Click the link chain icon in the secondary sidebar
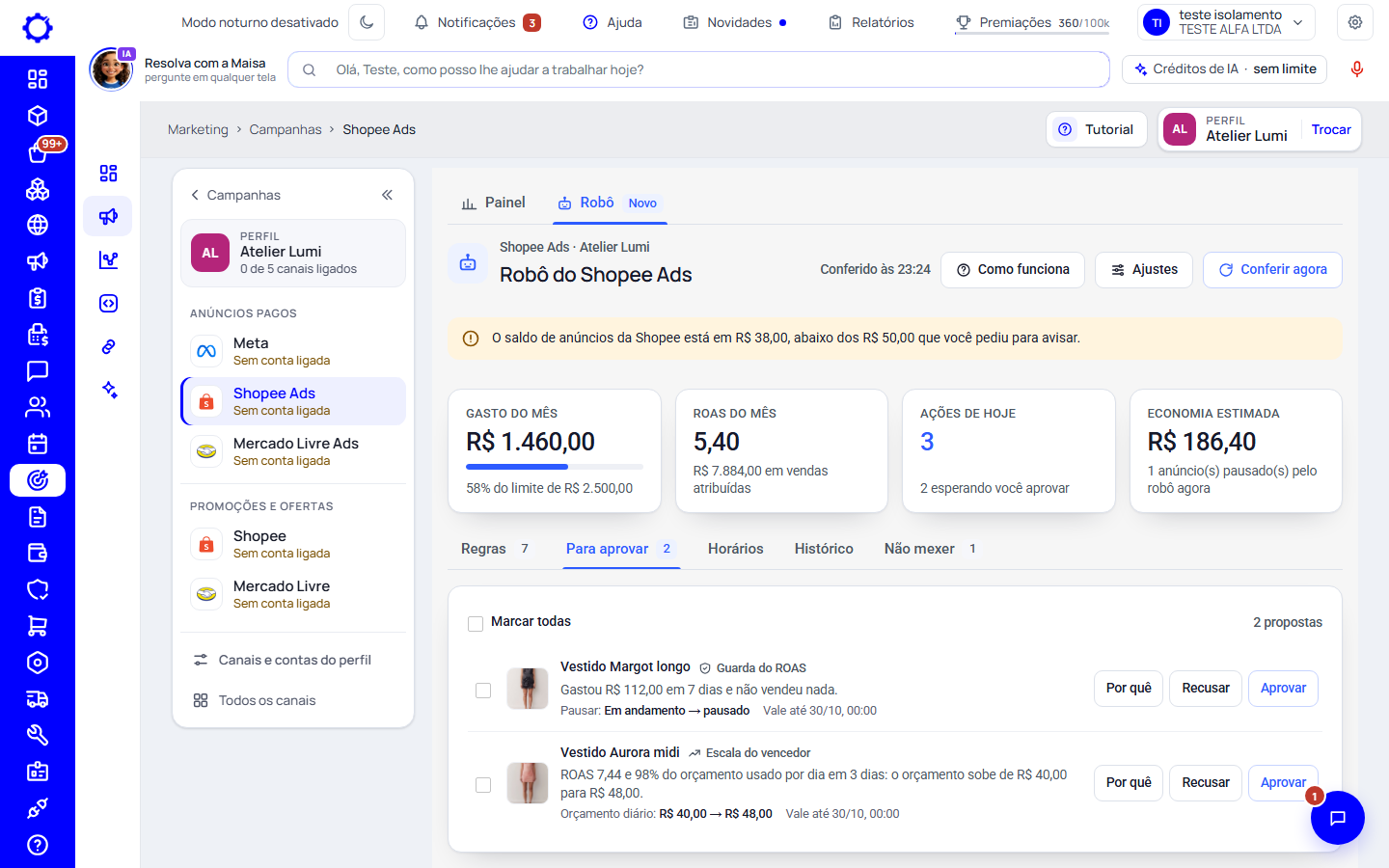1389x868 pixels. click(109, 346)
